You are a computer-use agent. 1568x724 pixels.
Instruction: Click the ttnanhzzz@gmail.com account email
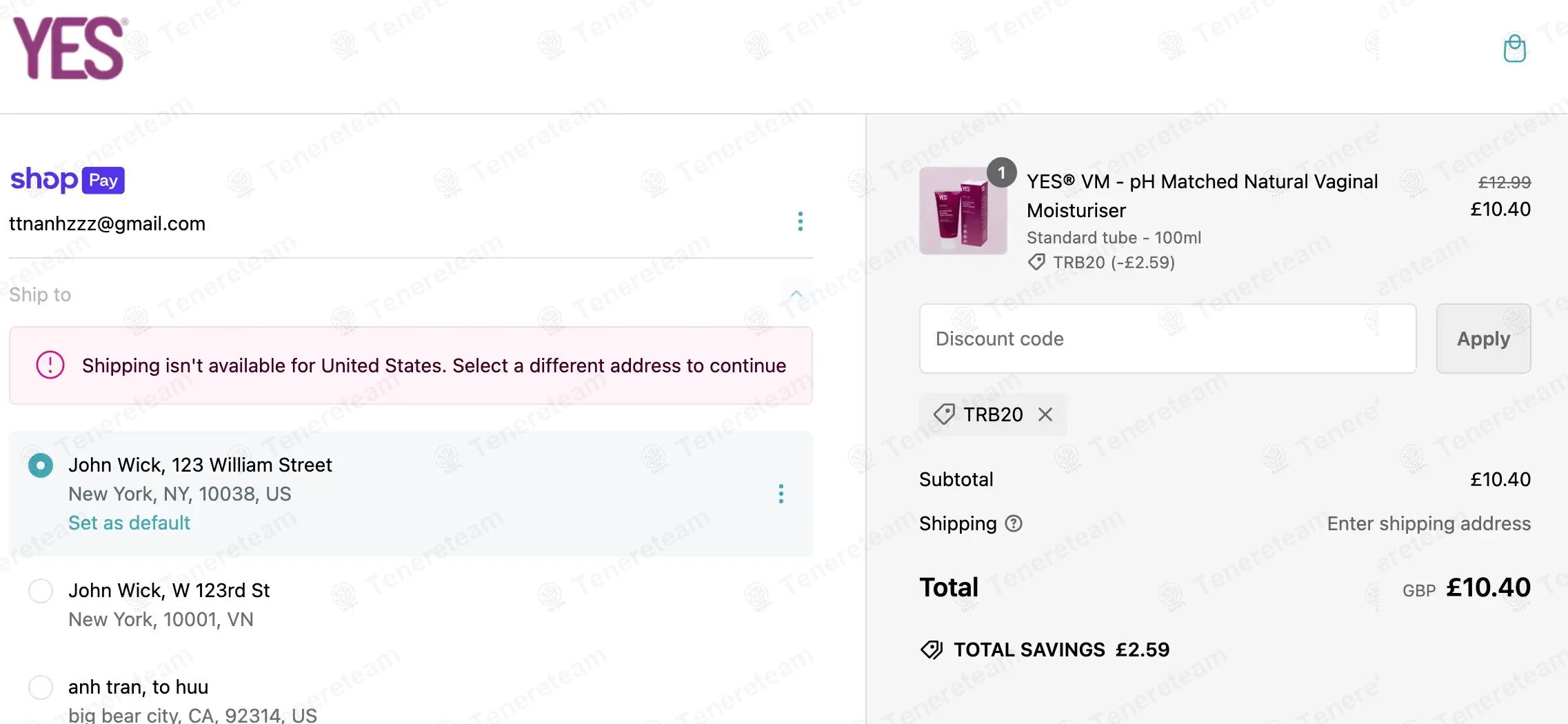(x=108, y=223)
